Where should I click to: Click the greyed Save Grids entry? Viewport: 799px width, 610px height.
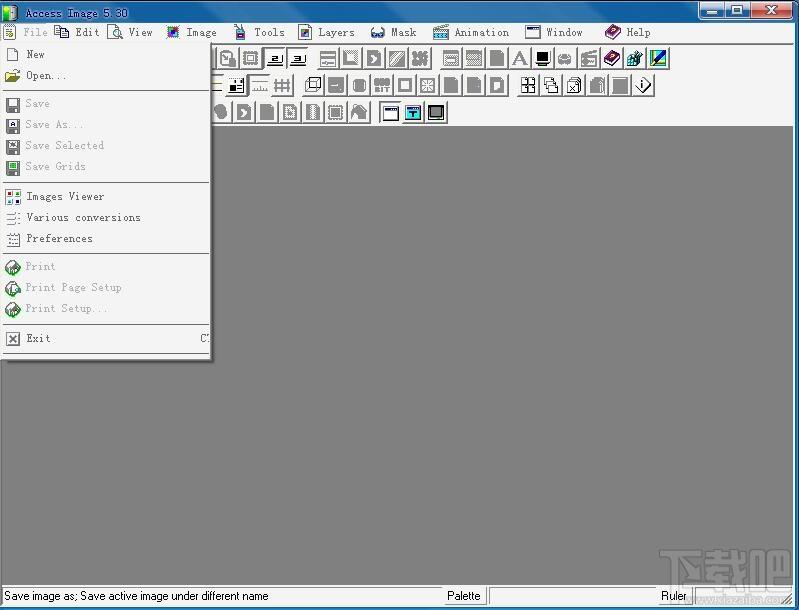pyautogui.click(x=106, y=166)
